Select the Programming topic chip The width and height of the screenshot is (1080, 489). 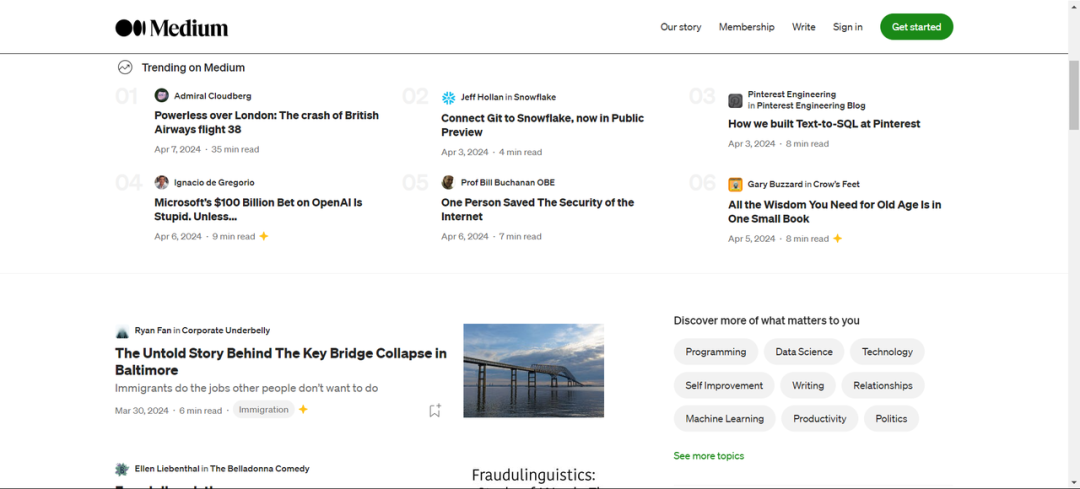pyautogui.click(x=716, y=352)
